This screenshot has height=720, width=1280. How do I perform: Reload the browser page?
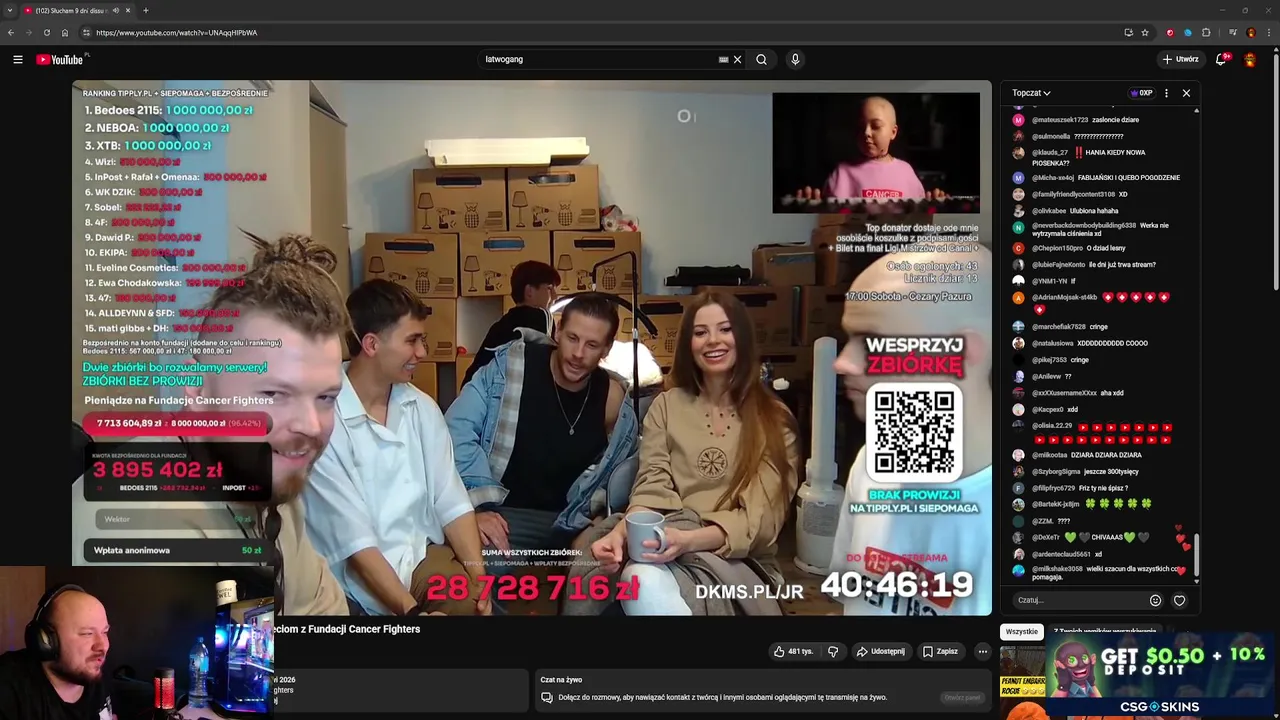click(x=46, y=33)
